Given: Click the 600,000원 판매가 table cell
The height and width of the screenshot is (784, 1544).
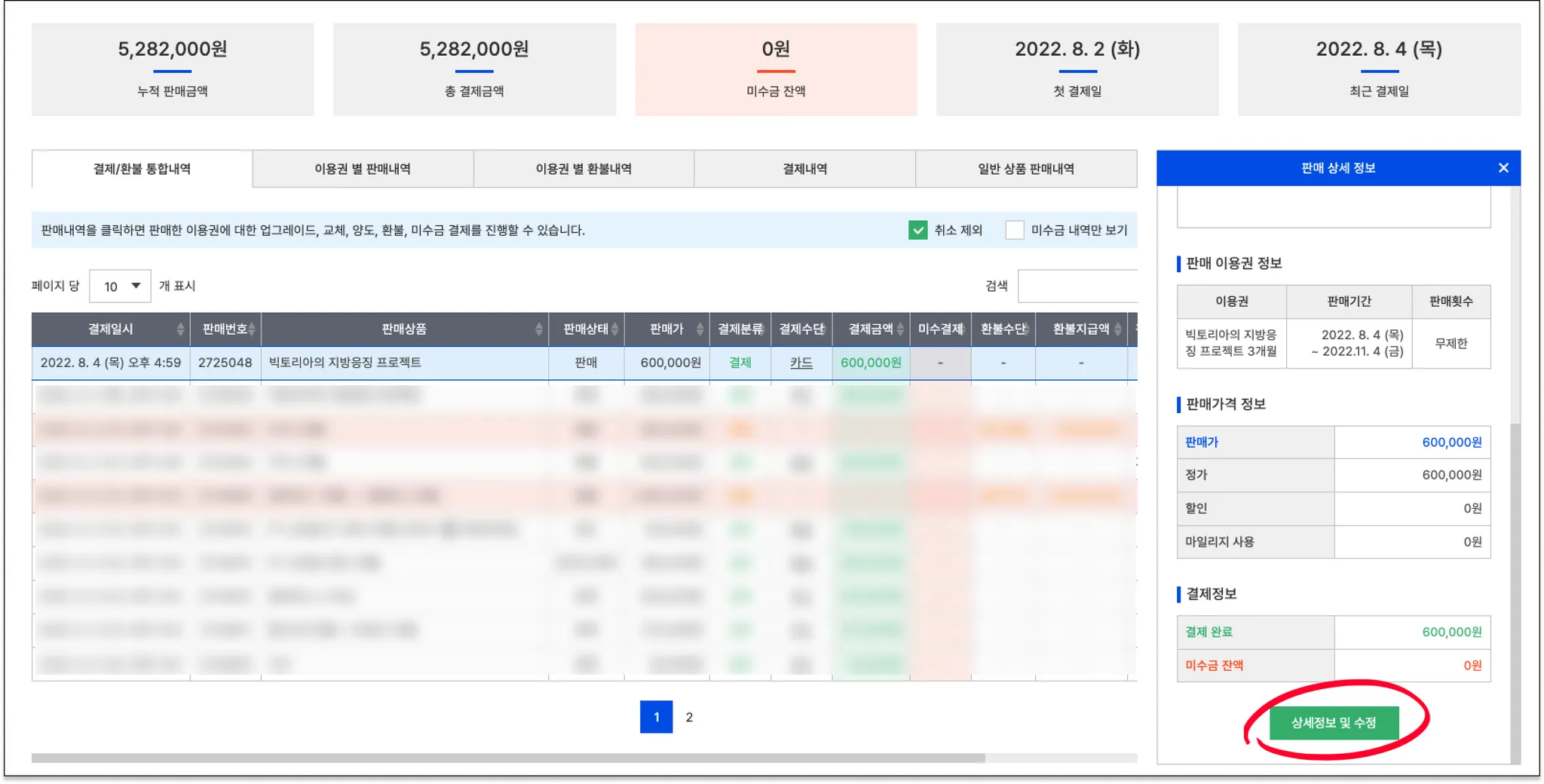Looking at the screenshot, I should tap(667, 363).
